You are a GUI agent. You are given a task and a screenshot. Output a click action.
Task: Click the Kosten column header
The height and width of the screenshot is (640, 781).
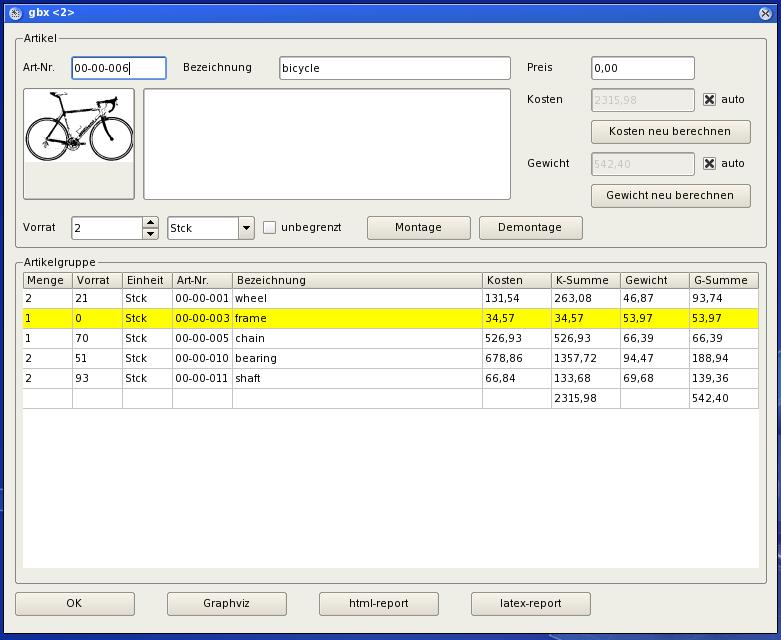(x=517, y=280)
